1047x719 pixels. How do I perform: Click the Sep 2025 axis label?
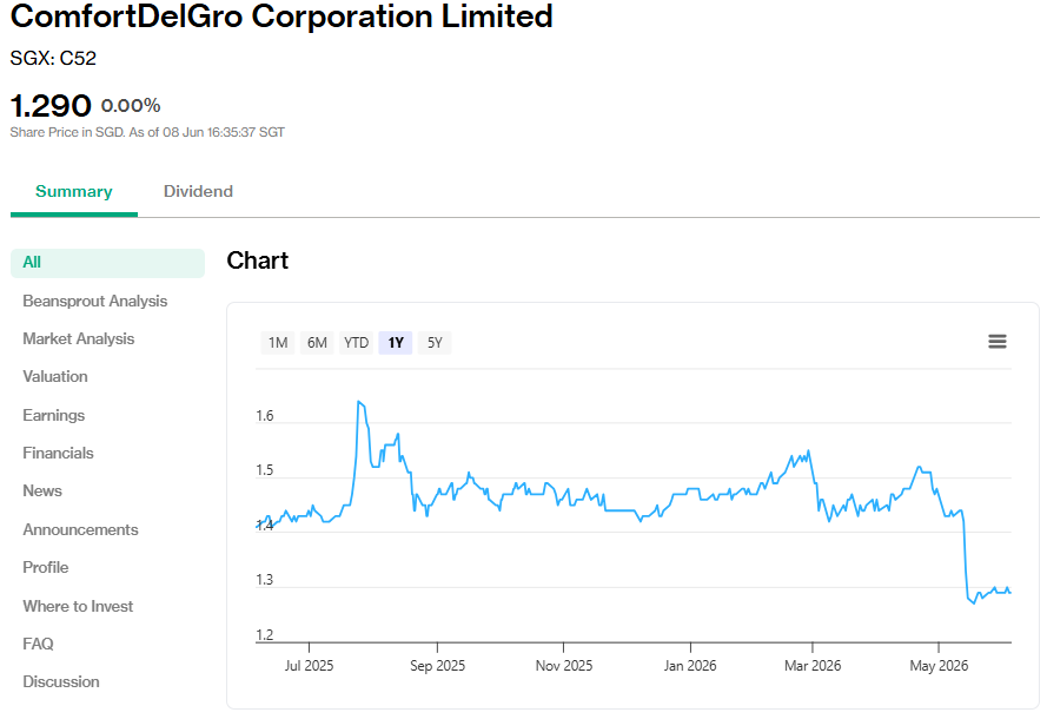pos(437,666)
